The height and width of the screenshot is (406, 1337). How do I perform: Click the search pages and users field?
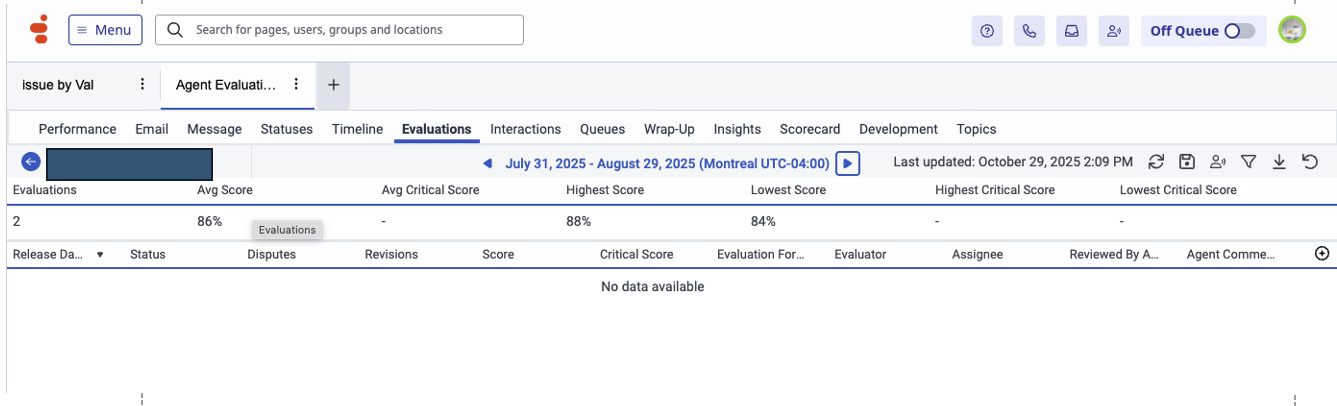coord(339,30)
